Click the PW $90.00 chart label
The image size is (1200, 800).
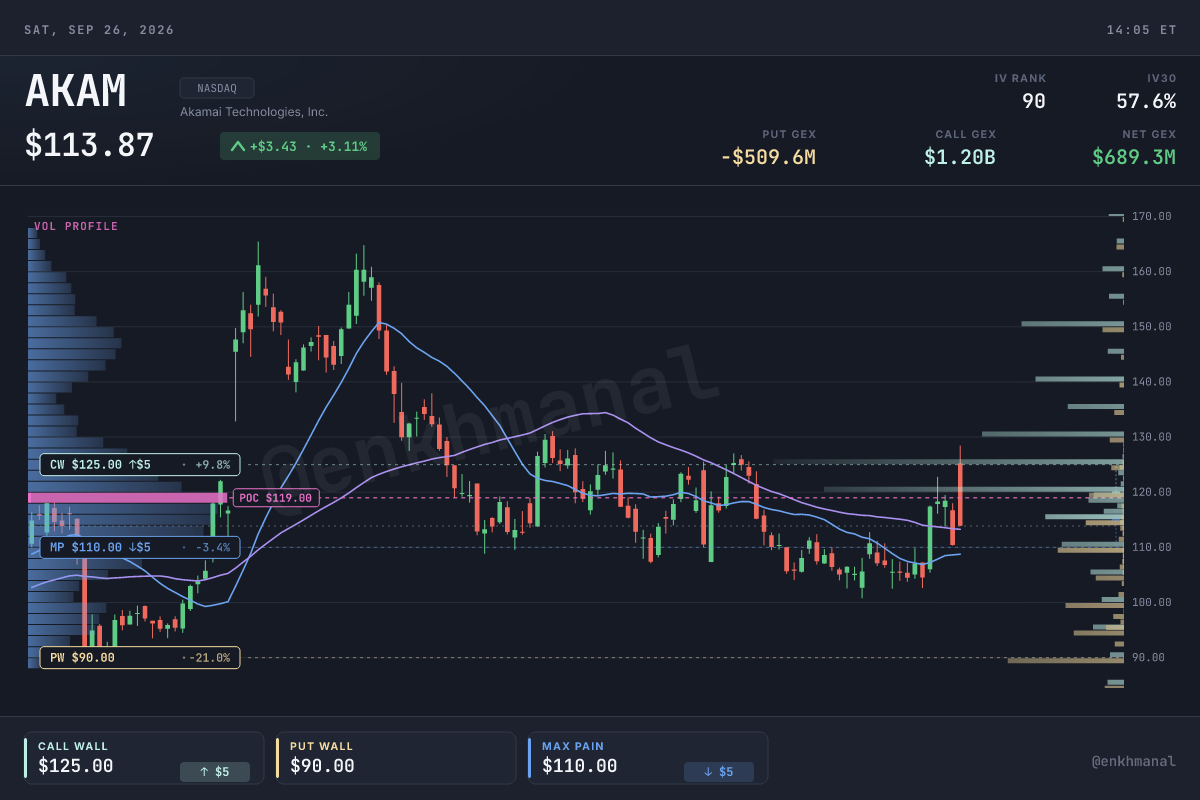[x=140, y=658]
